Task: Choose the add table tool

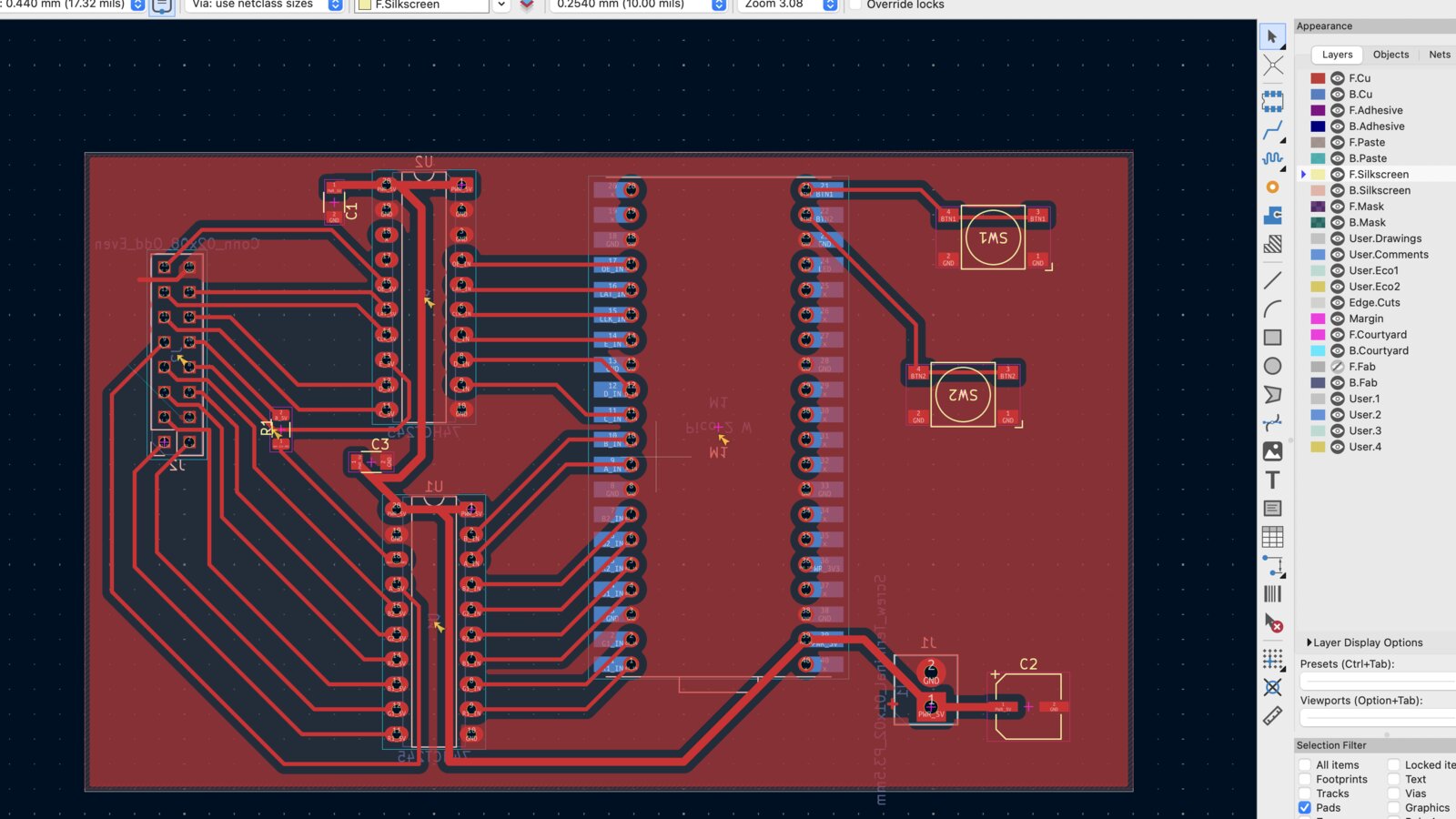Action: [x=1272, y=537]
